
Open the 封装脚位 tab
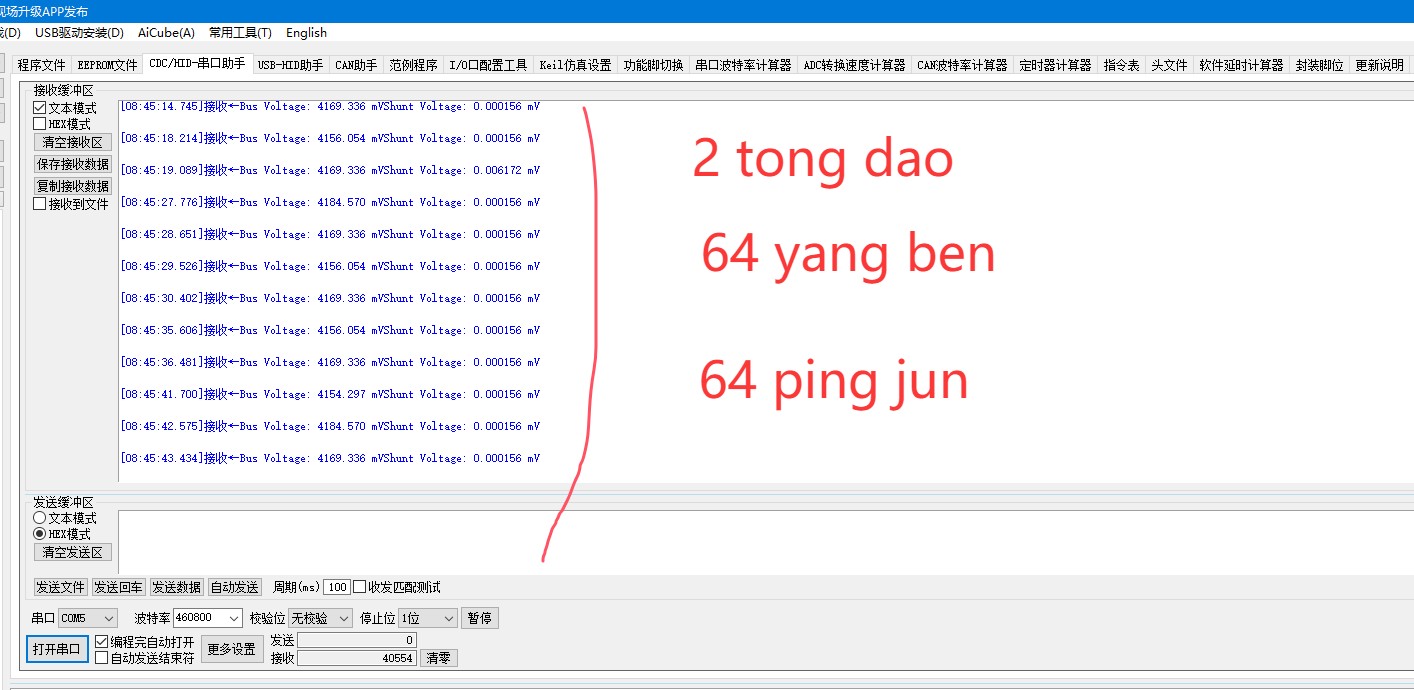(x=1319, y=65)
